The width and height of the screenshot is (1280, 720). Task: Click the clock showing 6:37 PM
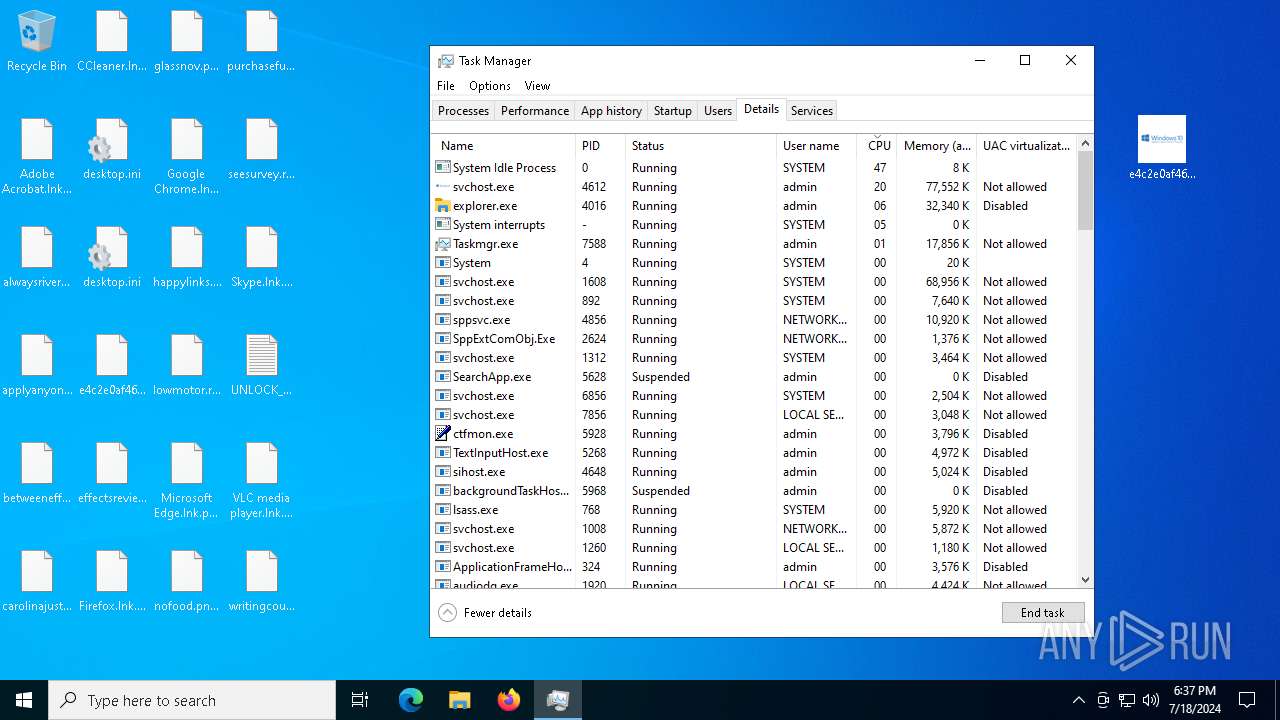click(1194, 700)
